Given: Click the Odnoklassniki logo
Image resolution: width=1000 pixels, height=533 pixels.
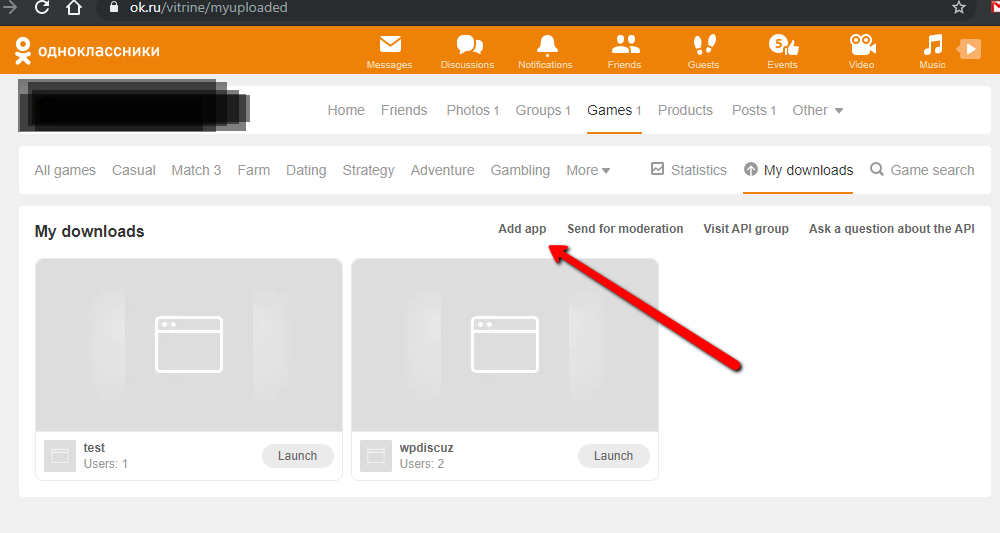Looking at the screenshot, I should click(86, 51).
